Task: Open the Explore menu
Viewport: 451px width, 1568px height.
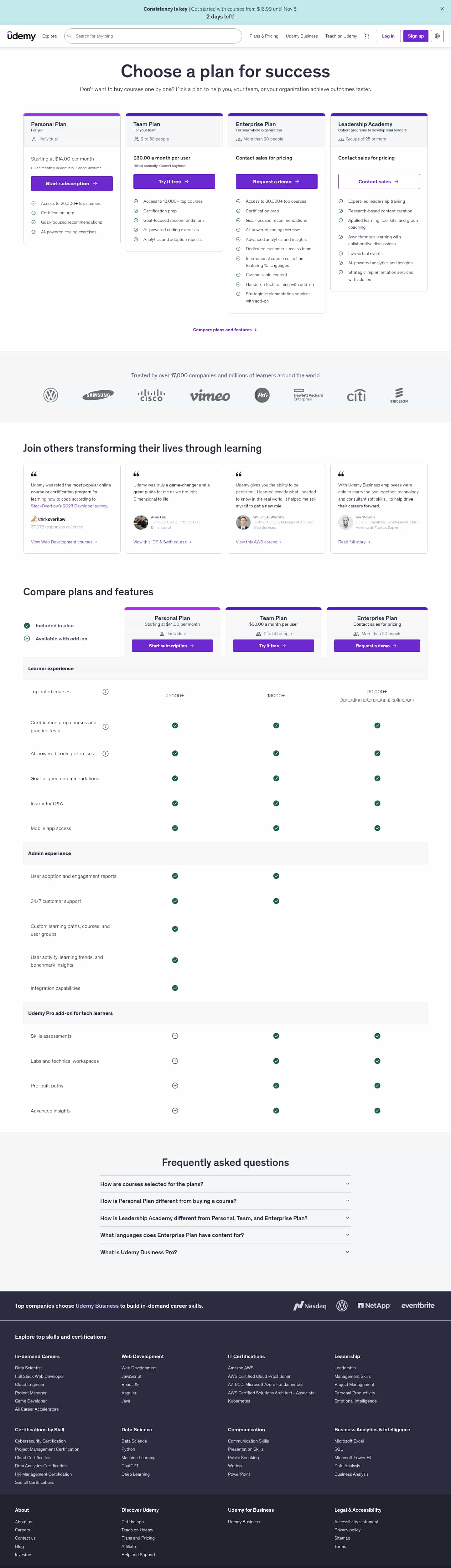Action: (49, 36)
